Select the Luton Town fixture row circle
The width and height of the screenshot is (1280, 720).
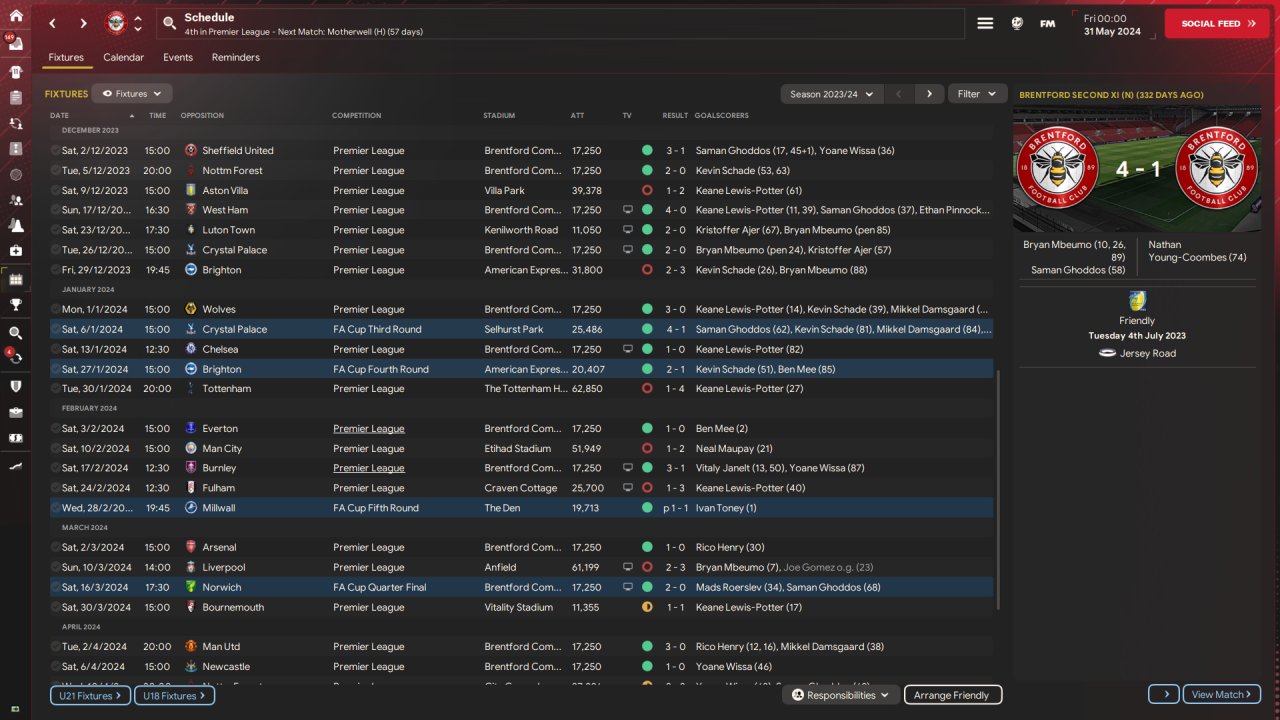pos(56,230)
